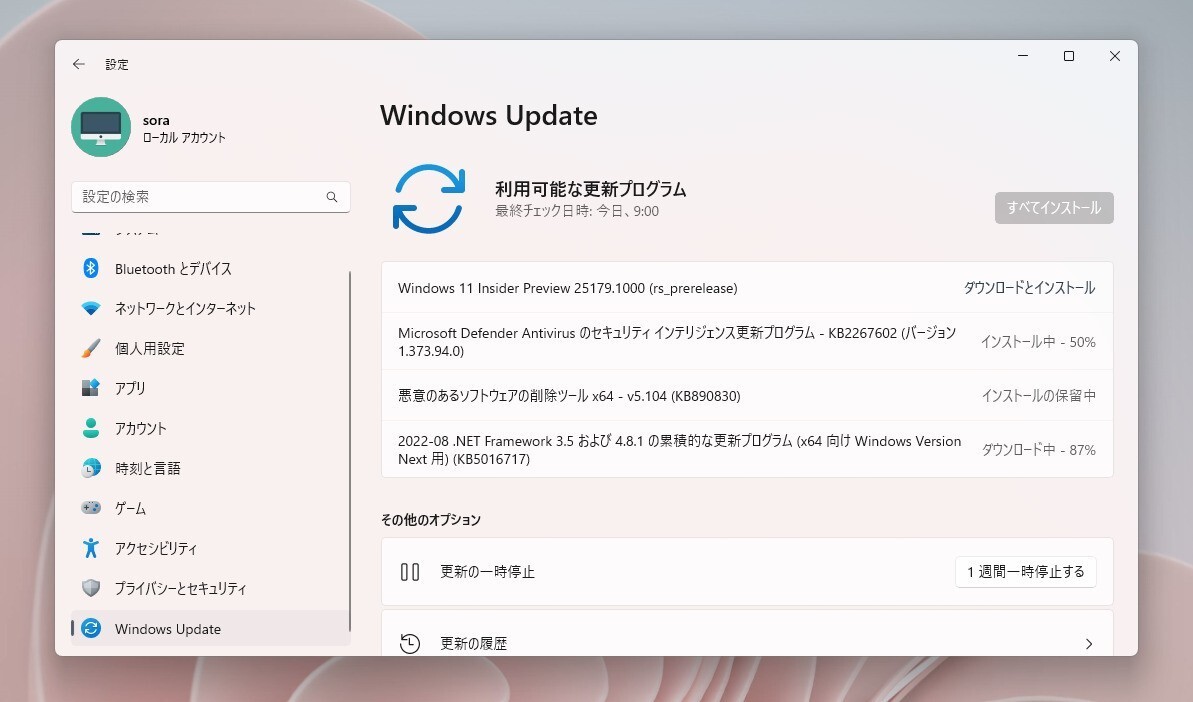Navigate to アカウント settings

point(211,428)
